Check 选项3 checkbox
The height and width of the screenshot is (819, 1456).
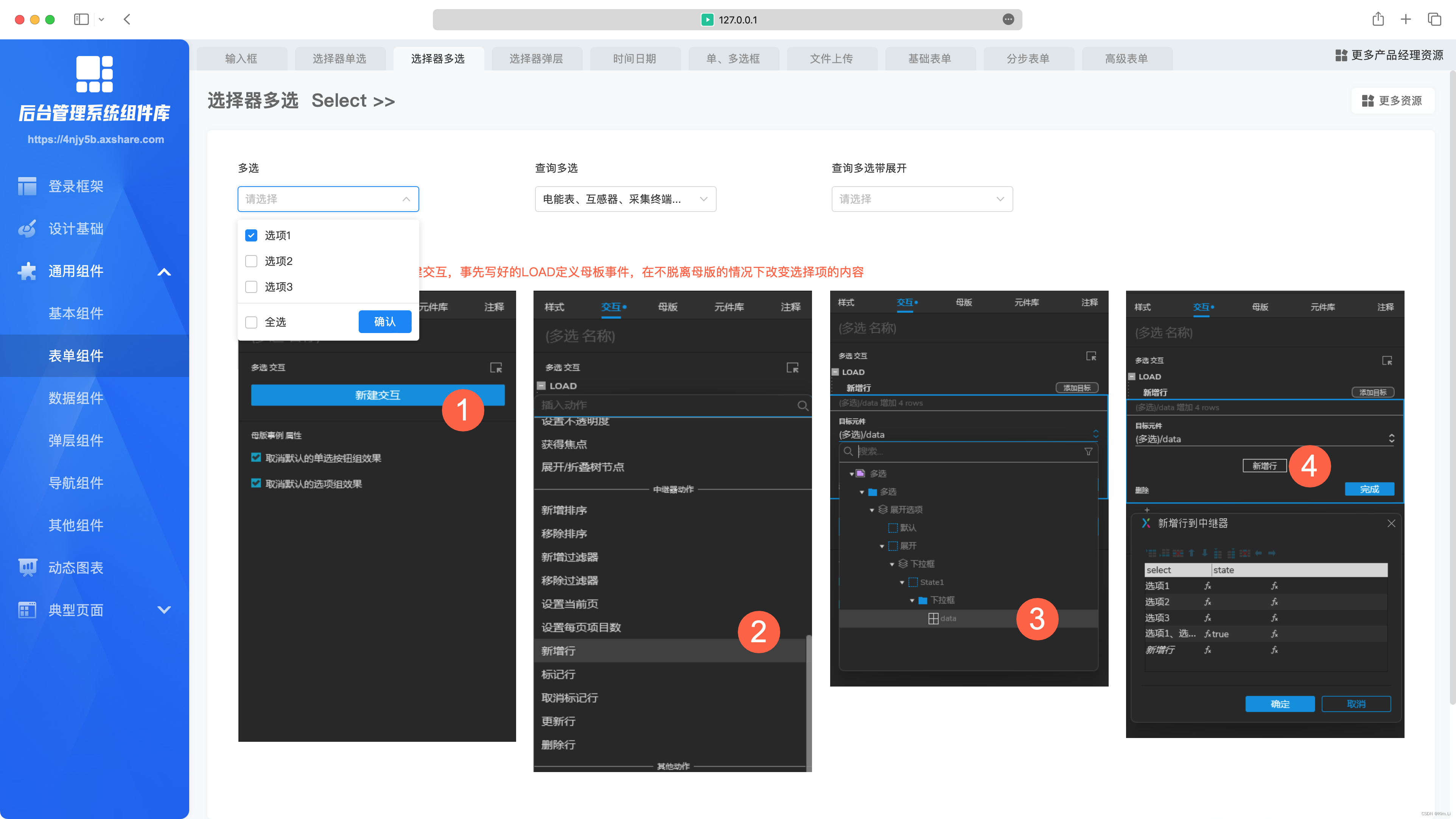[252, 286]
